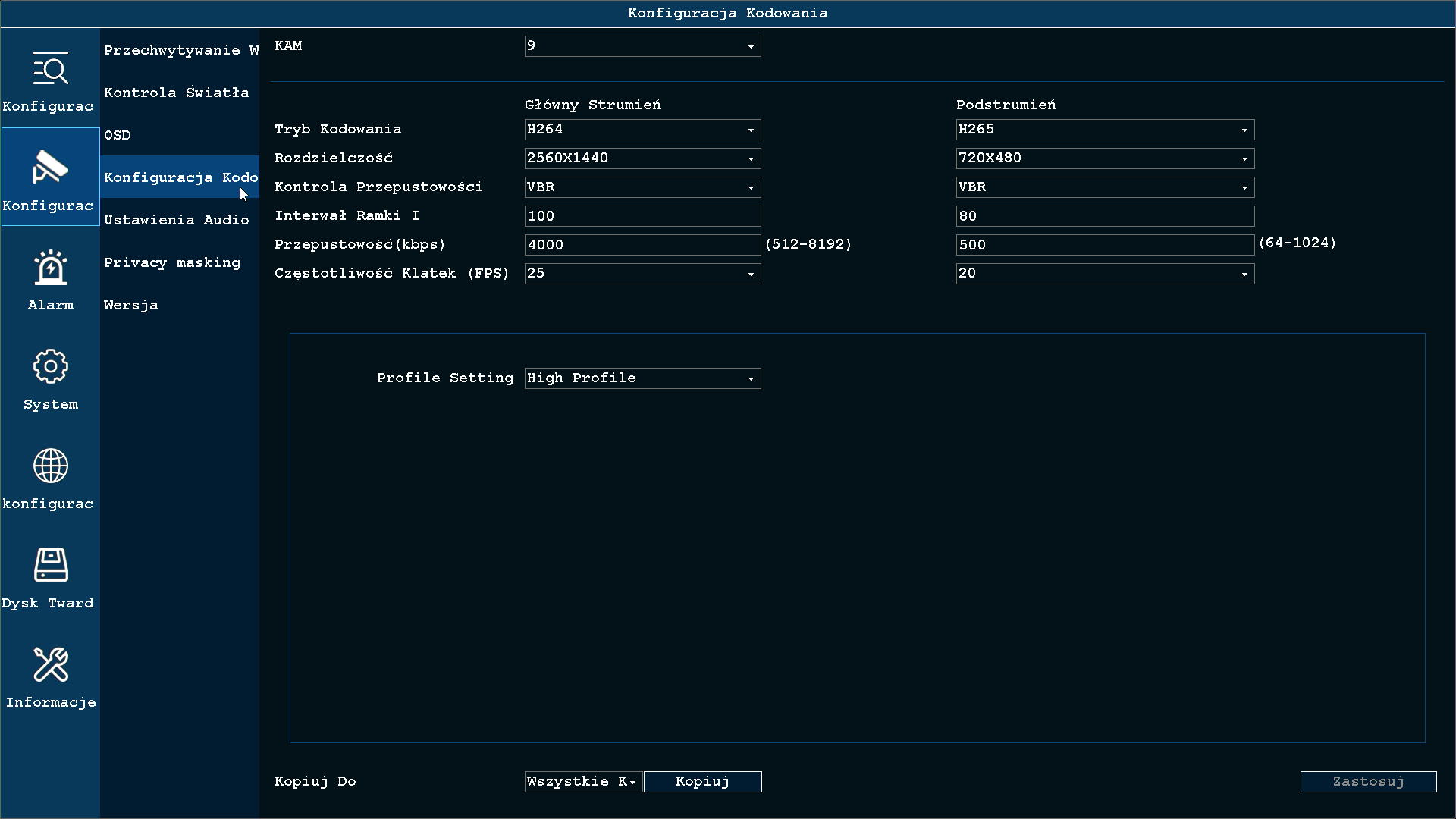Click the Główny Strumień column heading
This screenshot has height=819, width=1456.
point(593,105)
